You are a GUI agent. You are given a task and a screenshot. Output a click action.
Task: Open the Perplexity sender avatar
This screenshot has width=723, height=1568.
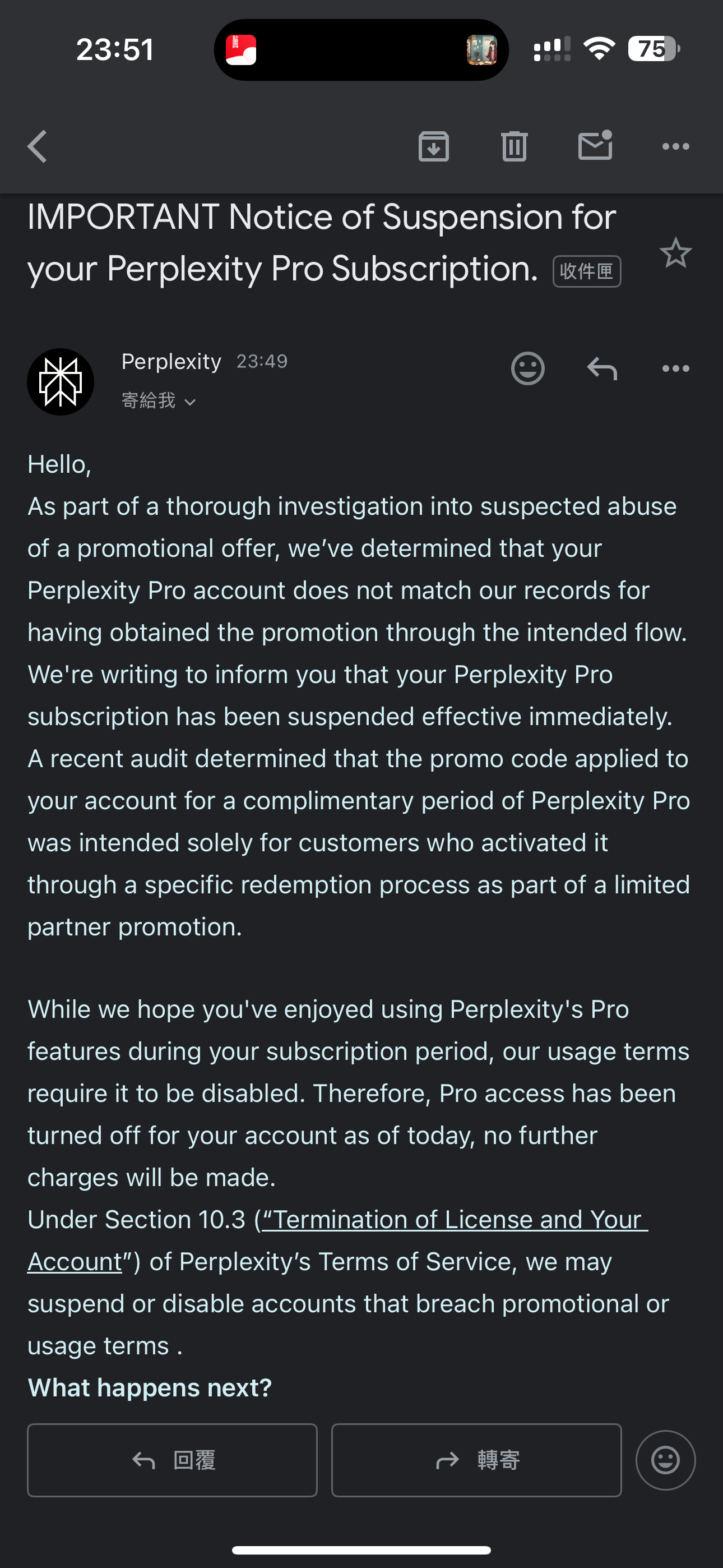point(61,382)
